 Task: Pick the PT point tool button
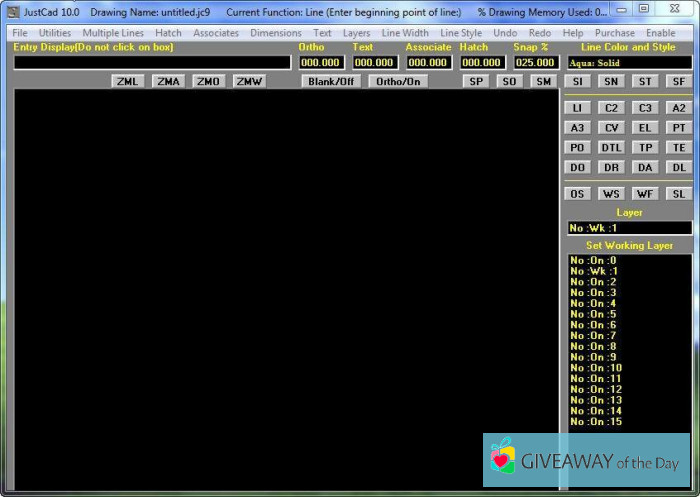[x=678, y=127]
